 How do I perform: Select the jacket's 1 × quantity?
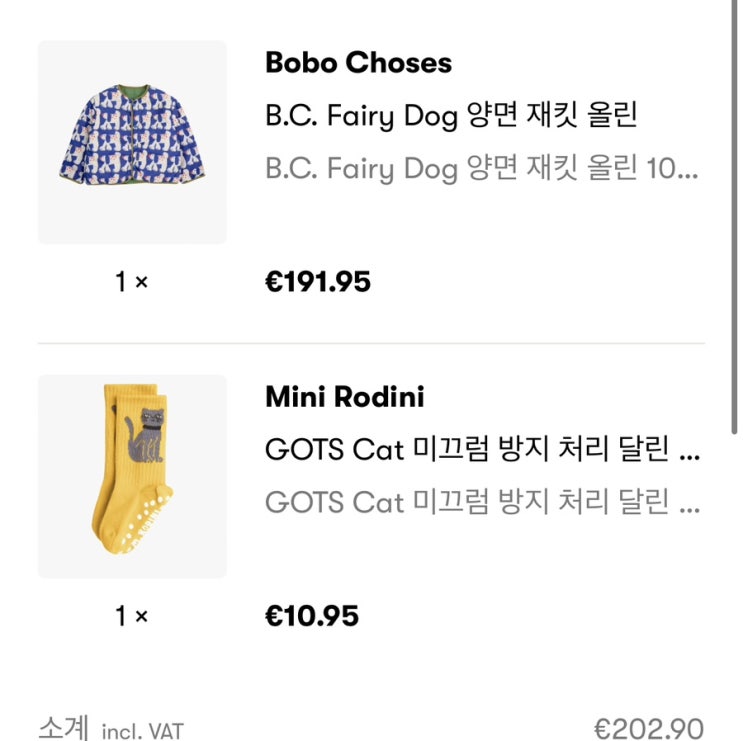131,282
